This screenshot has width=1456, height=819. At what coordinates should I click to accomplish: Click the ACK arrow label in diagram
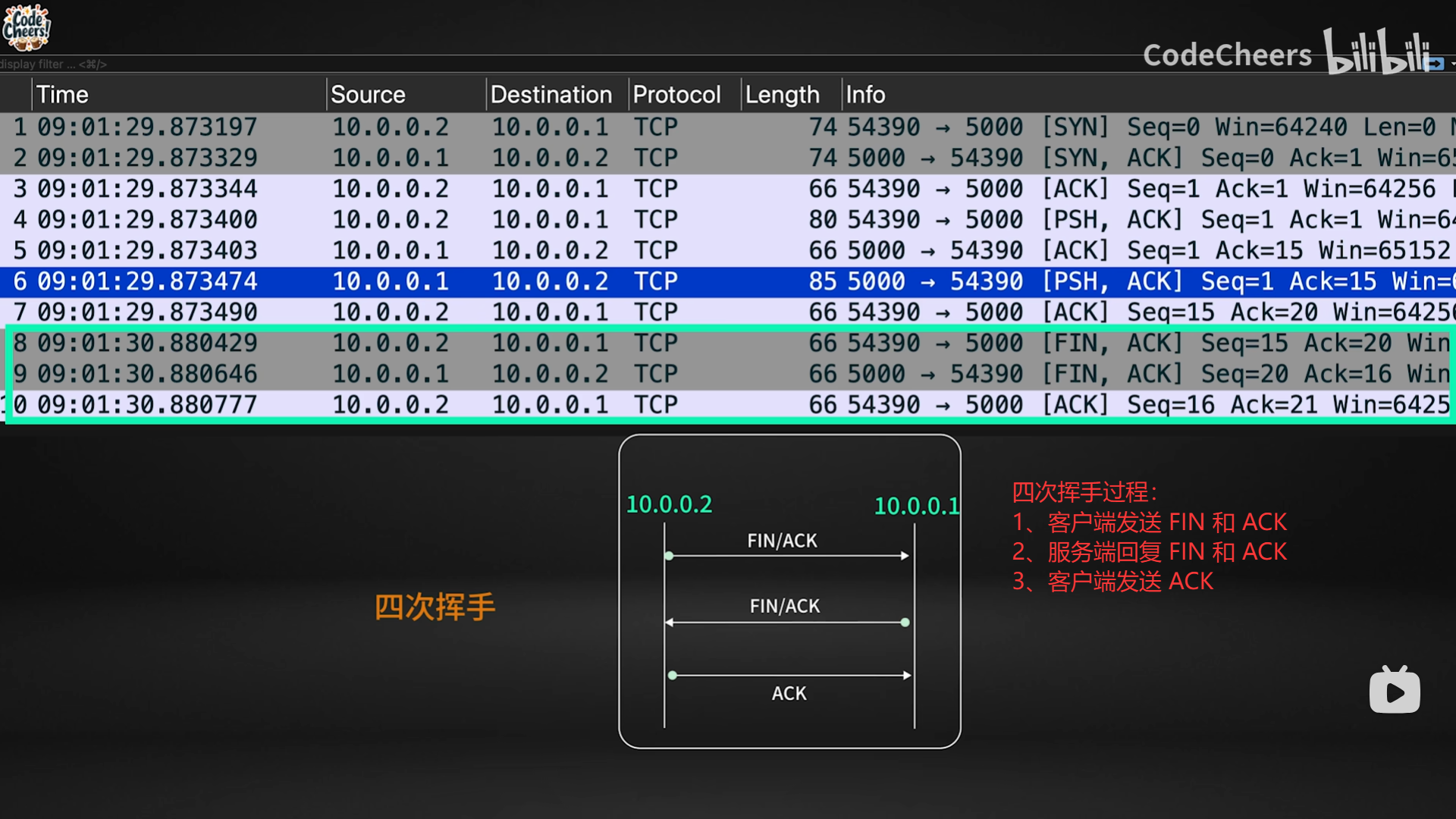789,693
